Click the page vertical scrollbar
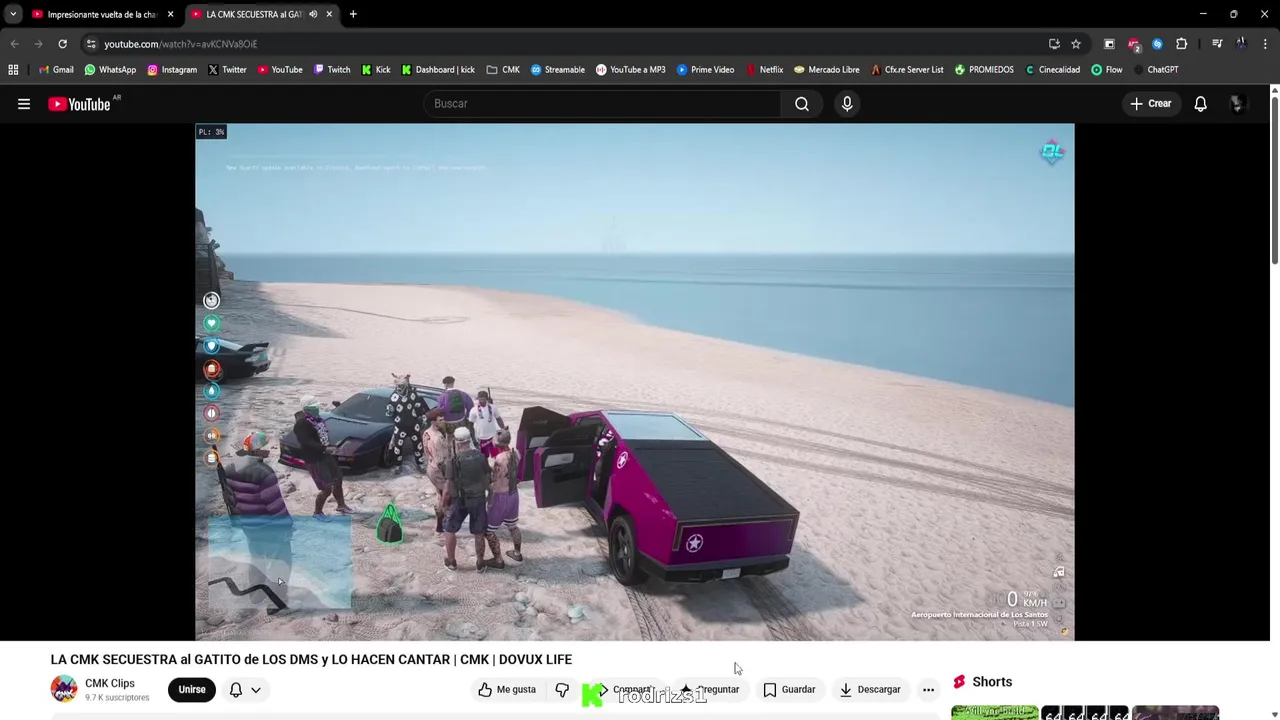Screen dimensions: 1280x720 tap(1274, 180)
